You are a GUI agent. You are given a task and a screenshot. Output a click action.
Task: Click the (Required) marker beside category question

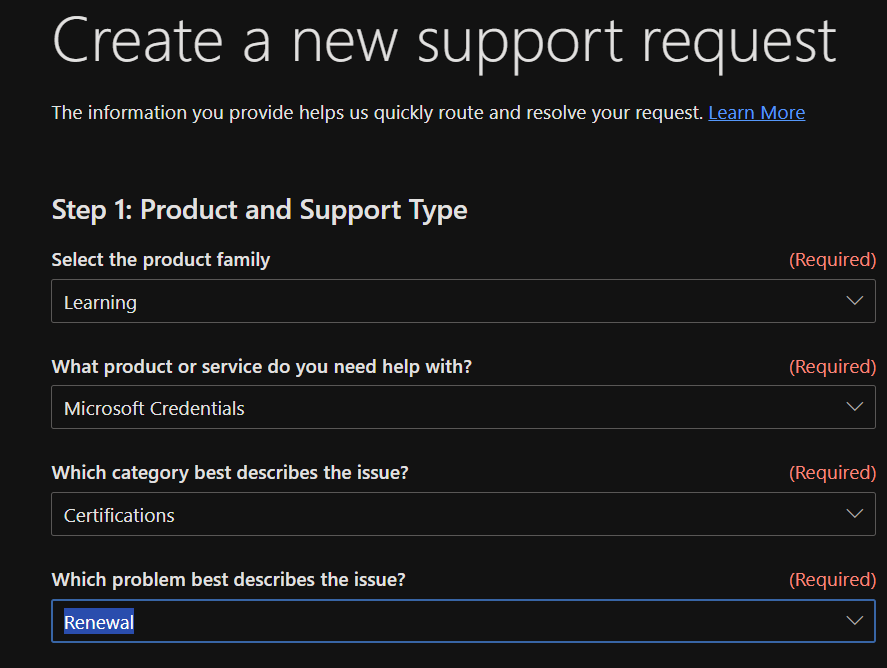(x=832, y=473)
